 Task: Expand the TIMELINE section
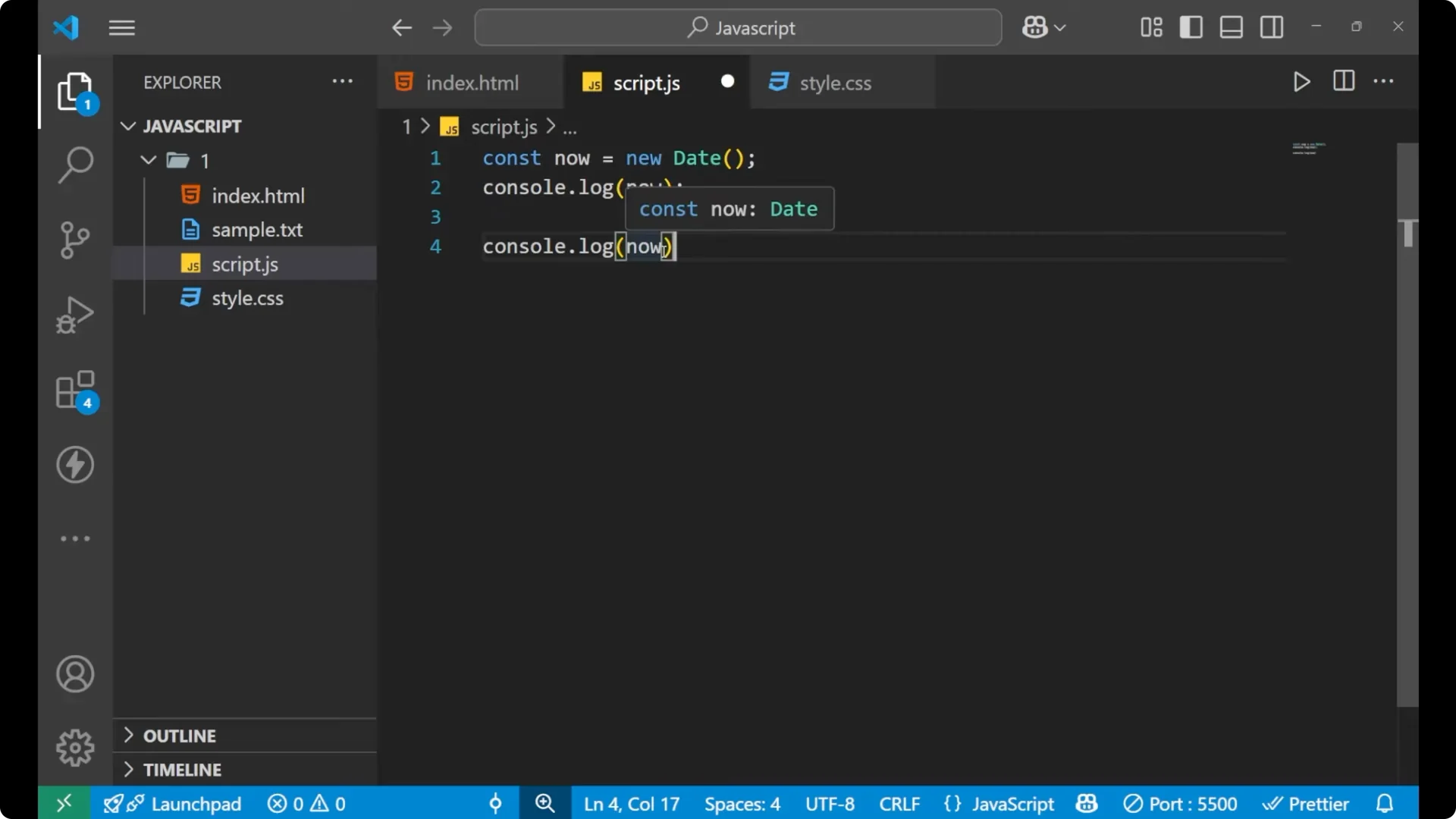[127, 769]
